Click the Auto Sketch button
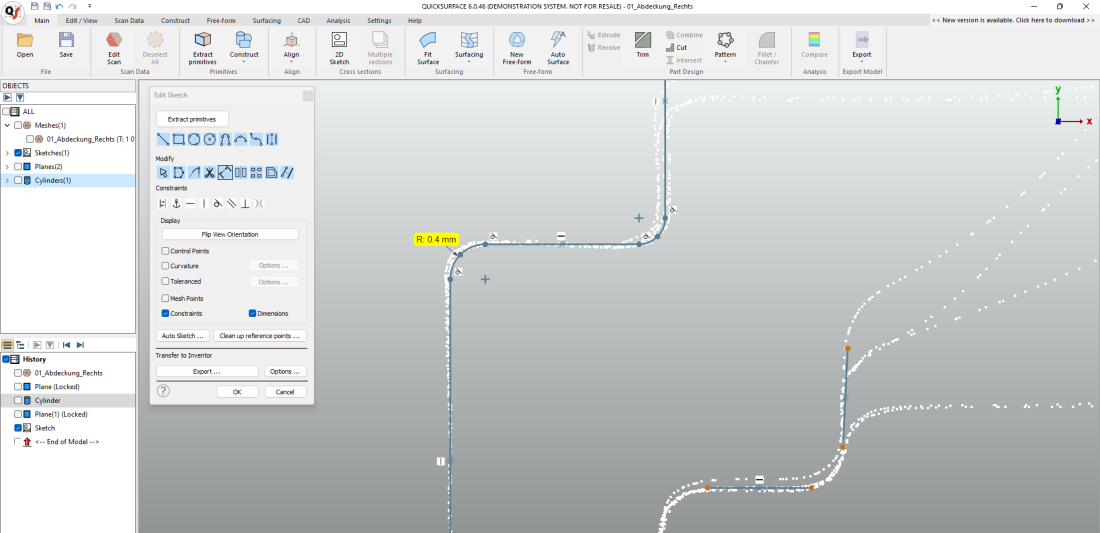Screen dimensions: 1100x533 click(184, 336)
